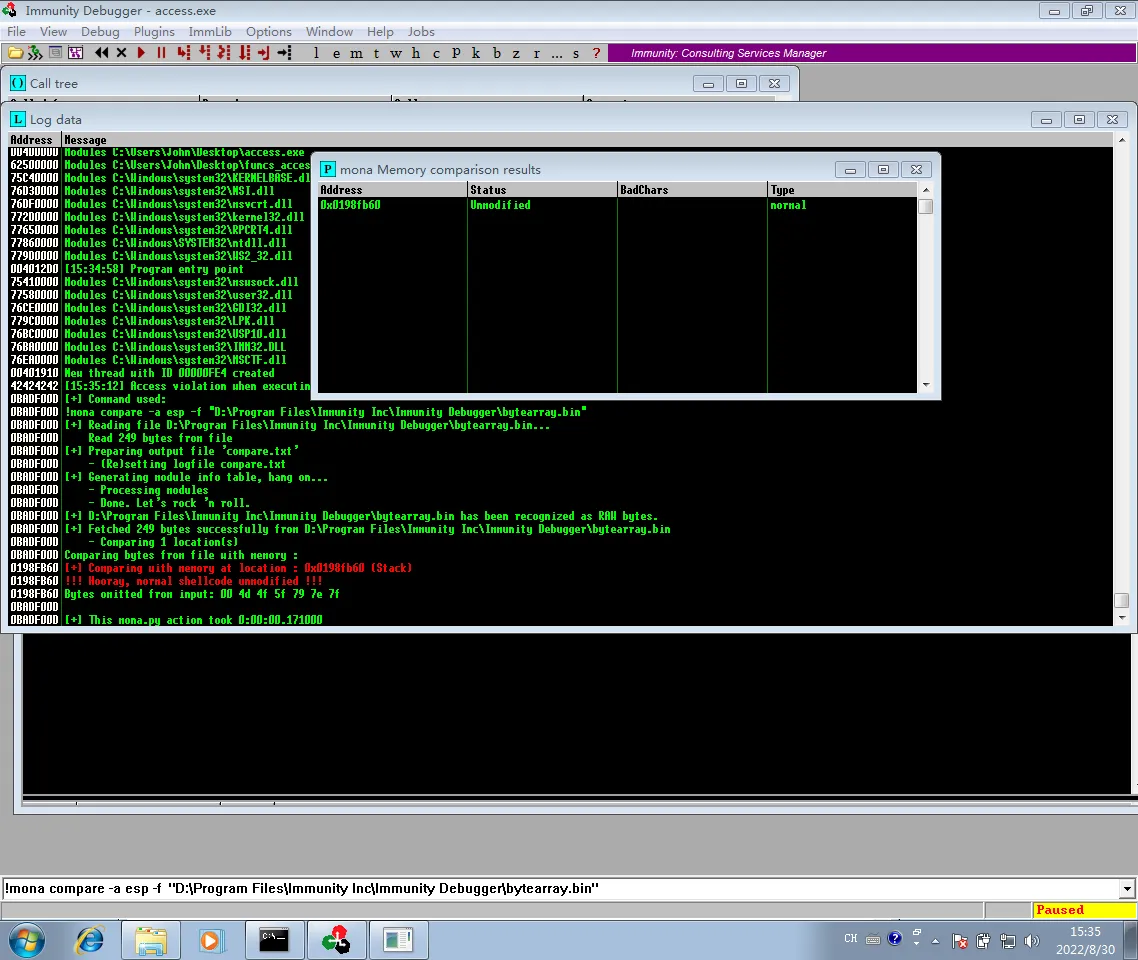This screenshot has width=1138, height=960.
Task: Open the Windows Start menu
Action: coord(27,940)
